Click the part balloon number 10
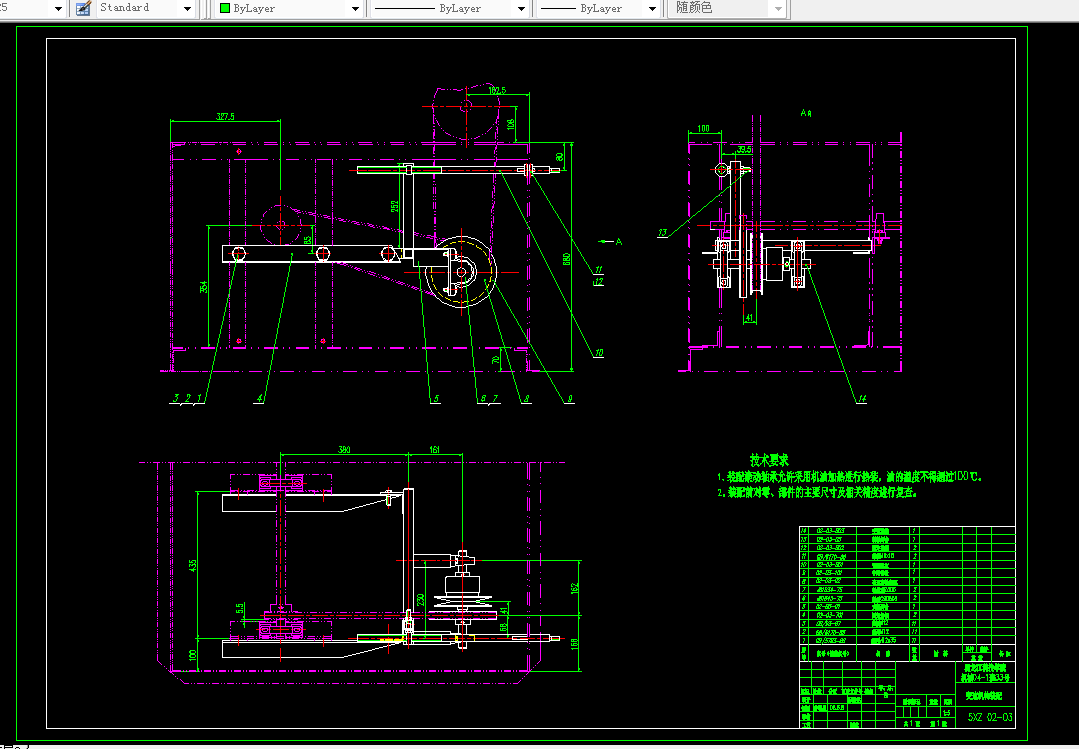Screen dimensions: 1079x749 click(598, 352)
